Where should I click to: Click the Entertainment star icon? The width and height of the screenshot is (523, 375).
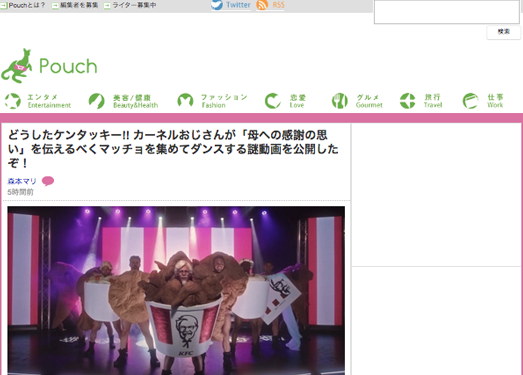click(13, 101)
